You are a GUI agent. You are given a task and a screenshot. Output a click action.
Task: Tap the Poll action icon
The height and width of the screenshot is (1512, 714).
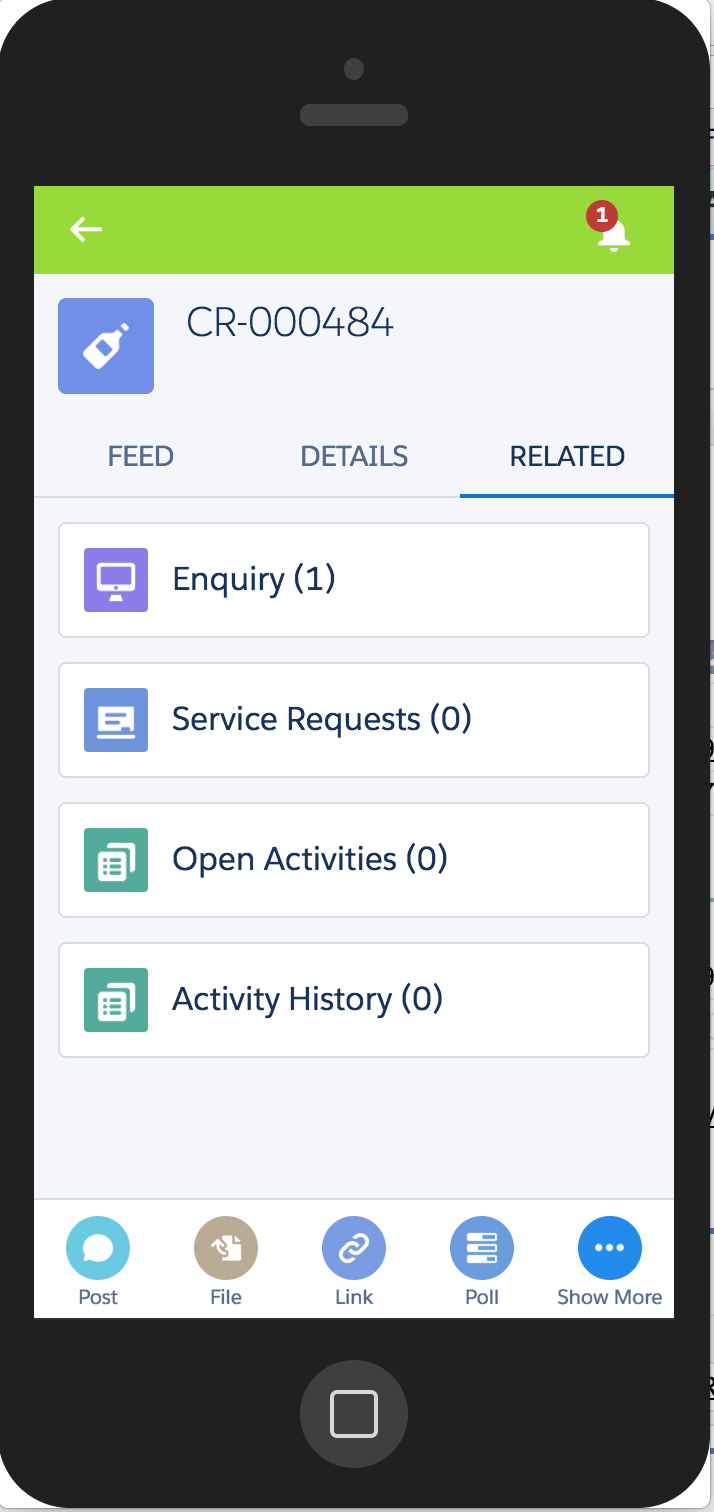(482, 1248)
